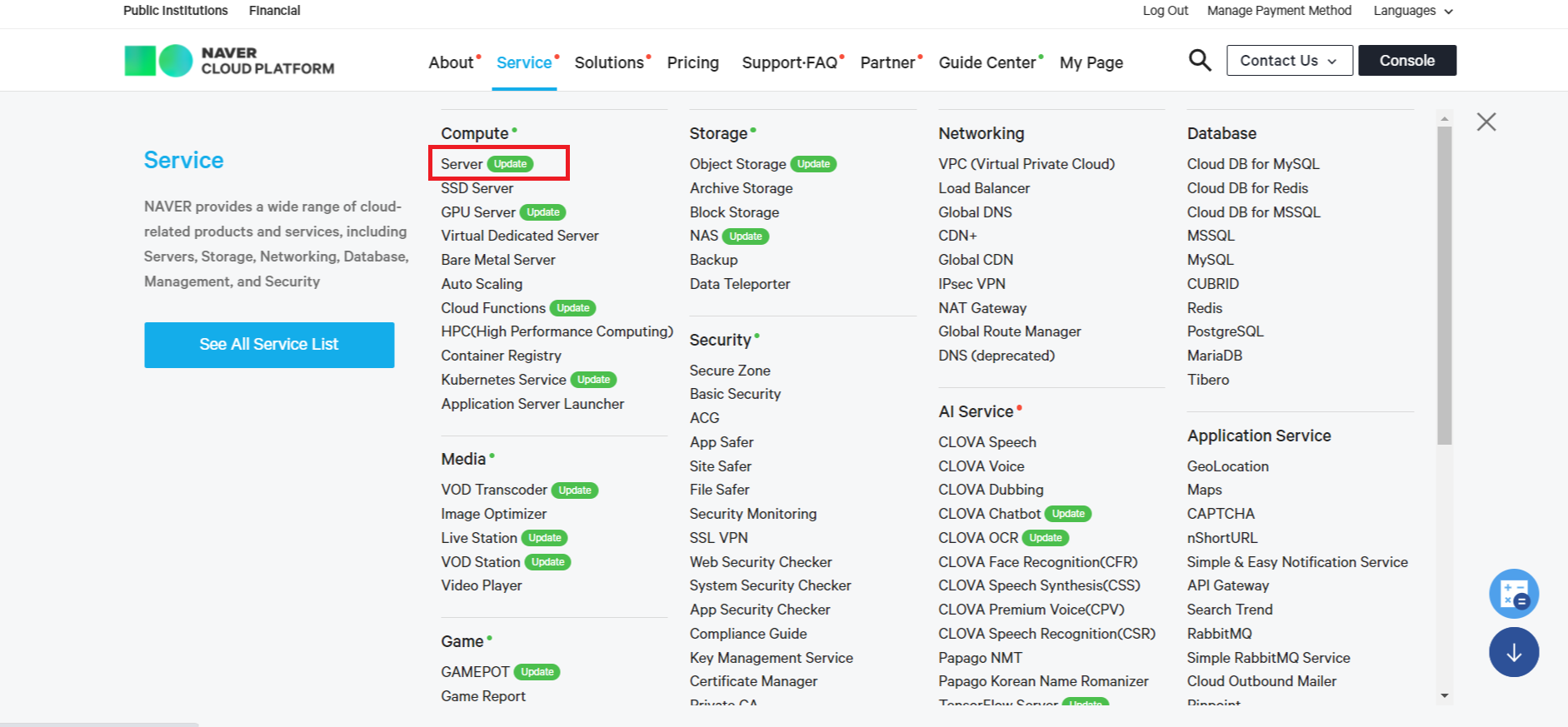Open Papago NMT link
1568x727 pixels.
click(980, 658)
